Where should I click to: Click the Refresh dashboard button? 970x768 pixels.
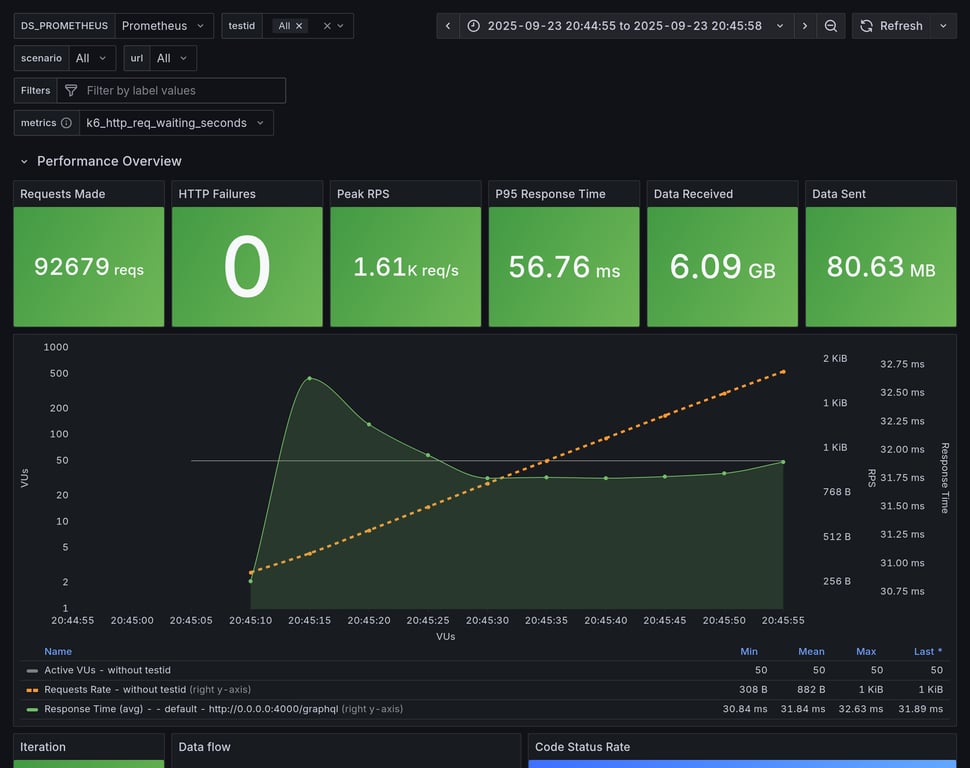tap(891, 26)
